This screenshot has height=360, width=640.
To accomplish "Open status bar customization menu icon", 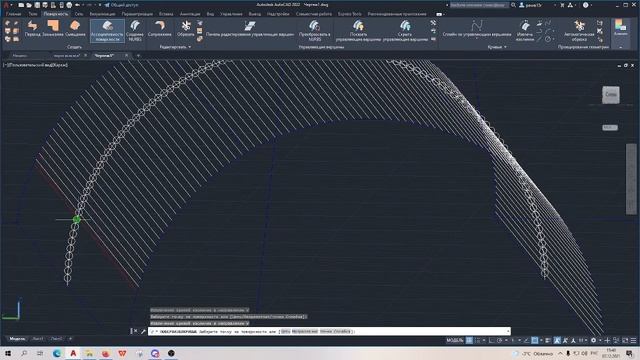I will pos(633,340).
